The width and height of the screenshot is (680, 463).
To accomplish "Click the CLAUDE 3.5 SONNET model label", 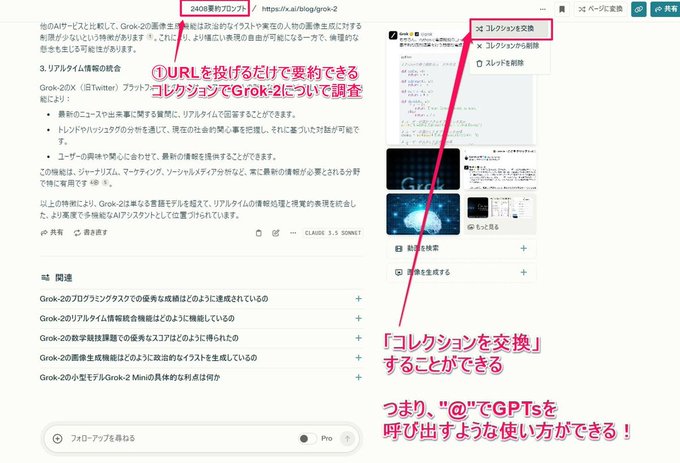I will click(x=333, y=233).
